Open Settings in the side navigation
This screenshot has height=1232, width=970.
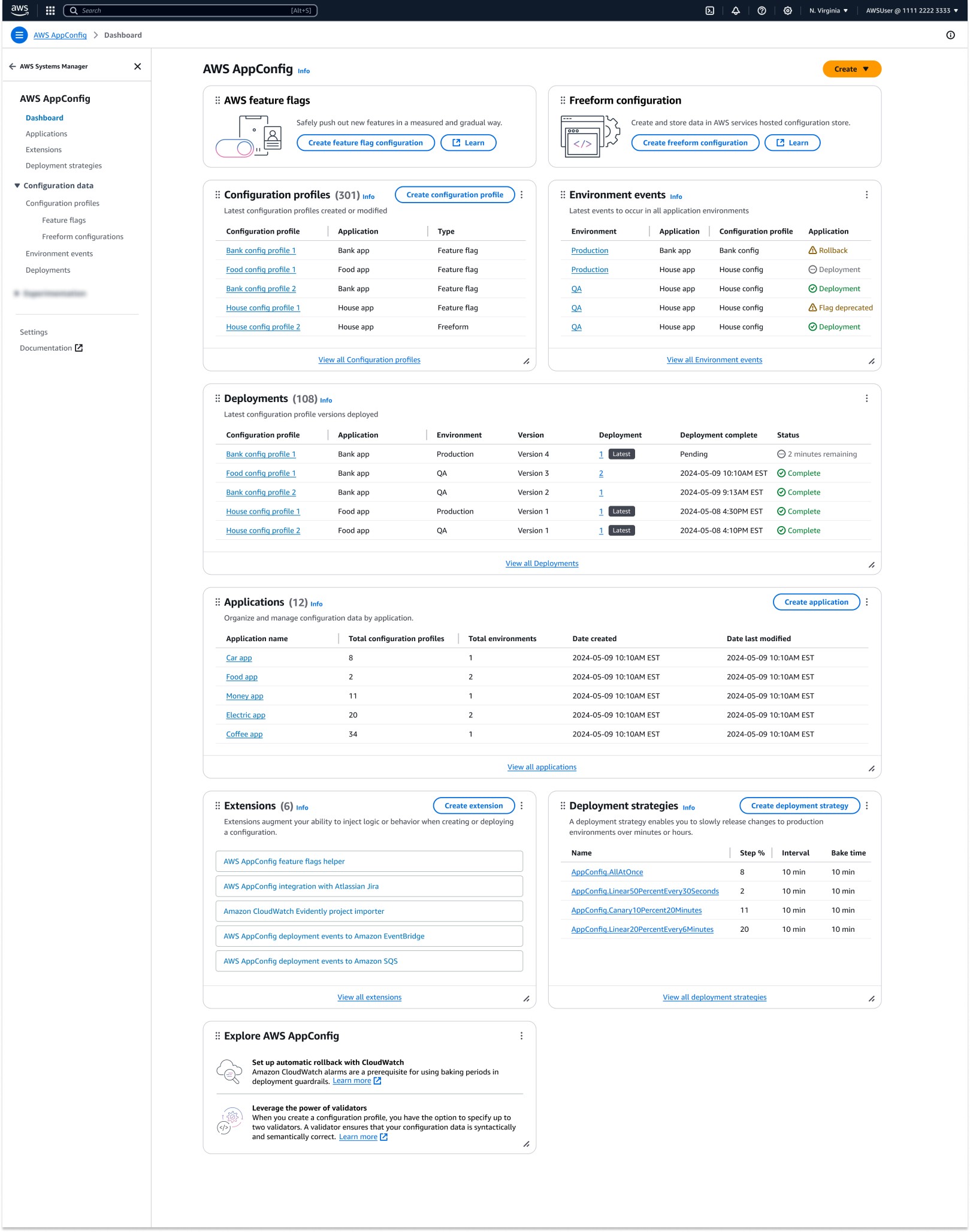coord(34,333)
